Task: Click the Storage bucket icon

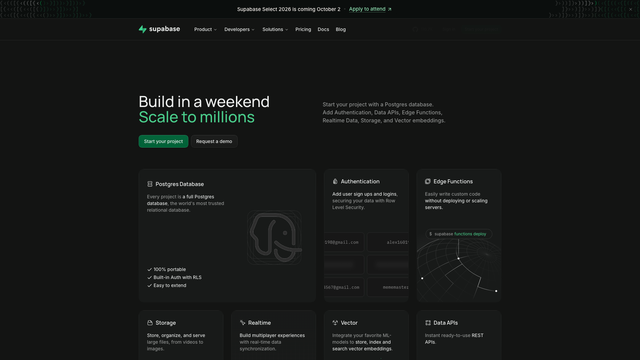Action: pos(150,322)
